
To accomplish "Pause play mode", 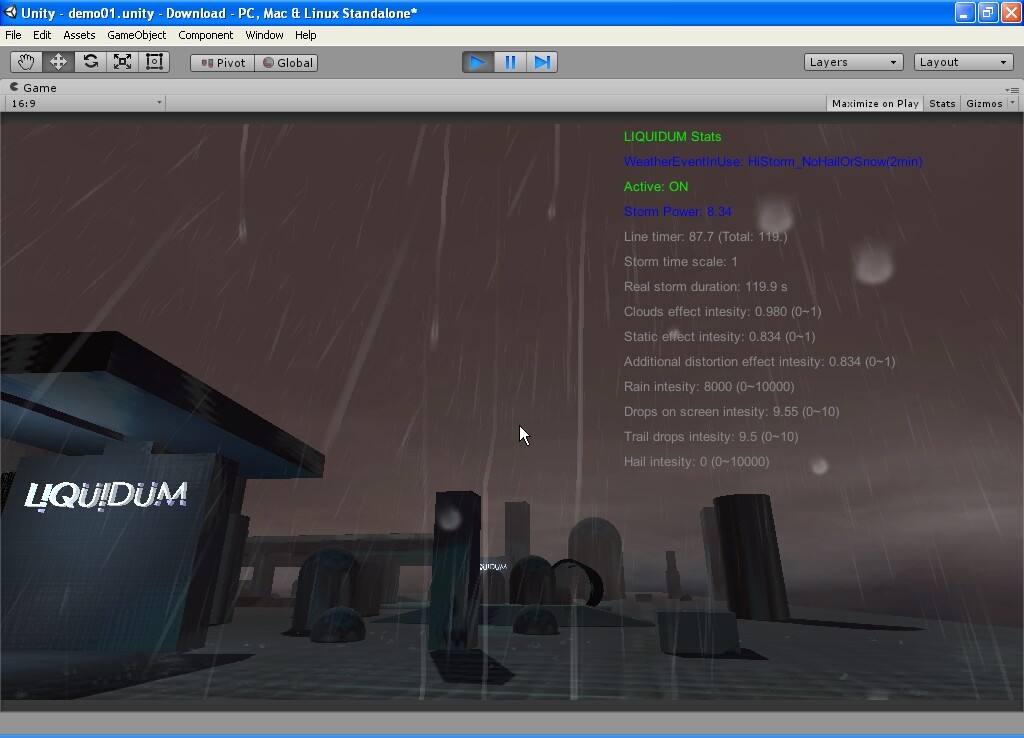I will point(510,61).
